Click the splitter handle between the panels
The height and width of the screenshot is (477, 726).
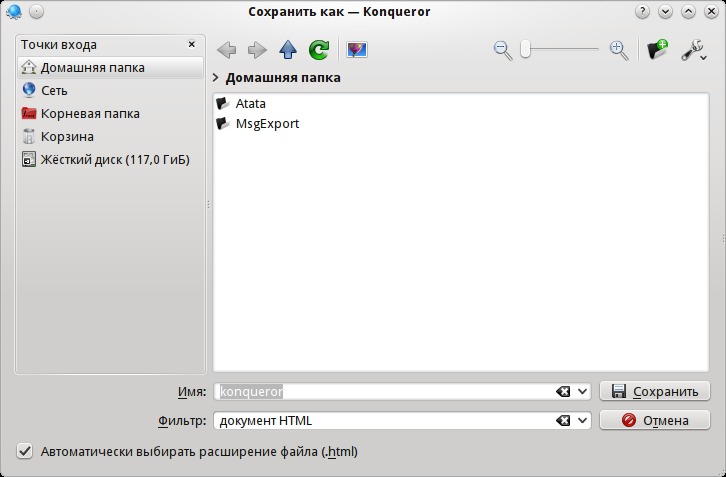pos(209,204)
